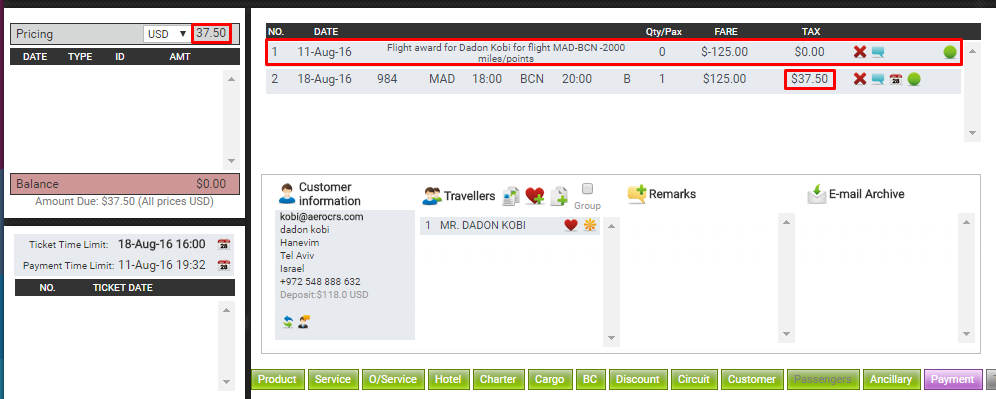Click the Discount button
The image size is (996, 399).
tap(638, 379)
